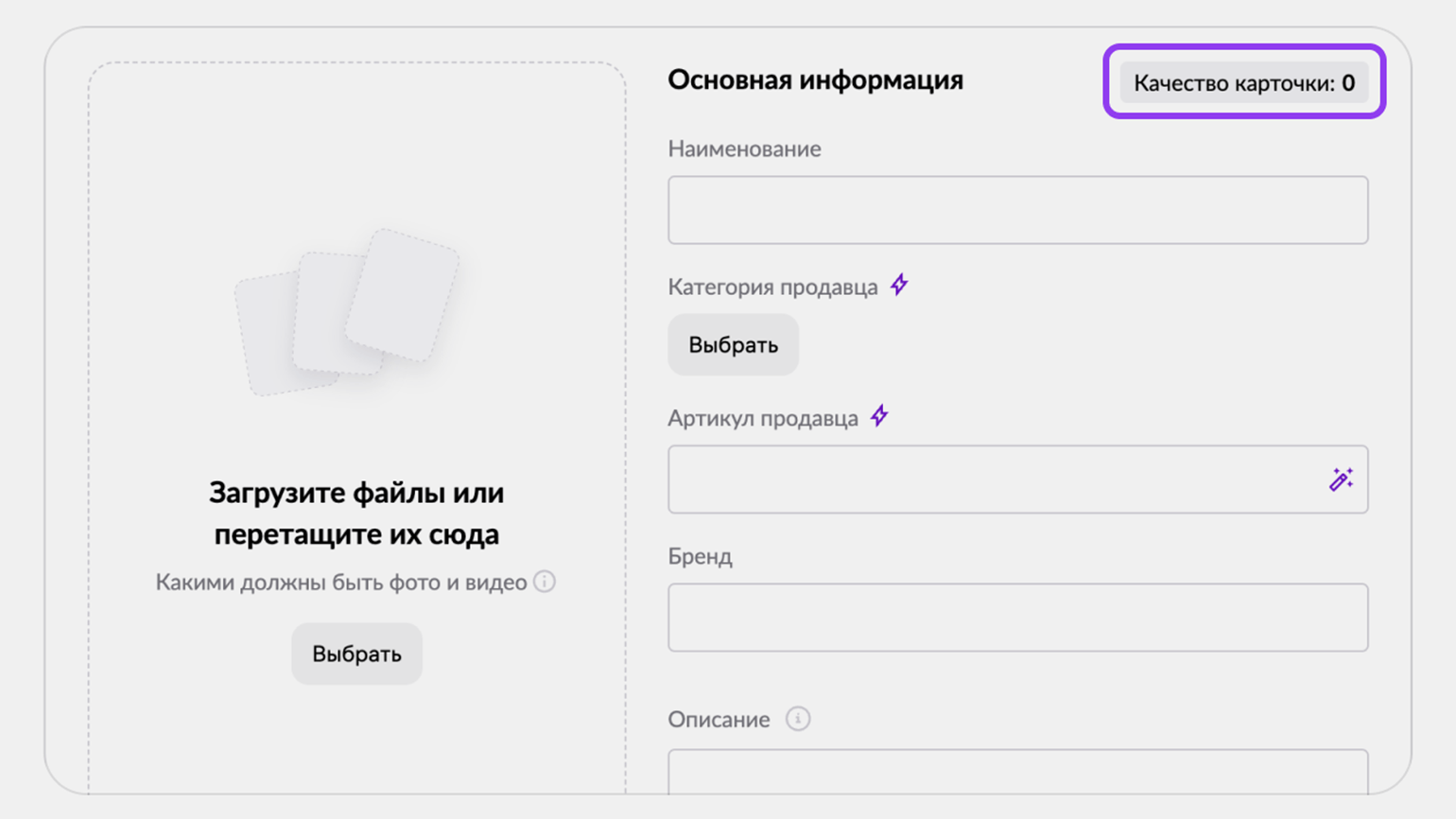Viewport: 1456px width, 819px height.
Task: Focus the Наименование text field
Action: point(1018,210)
